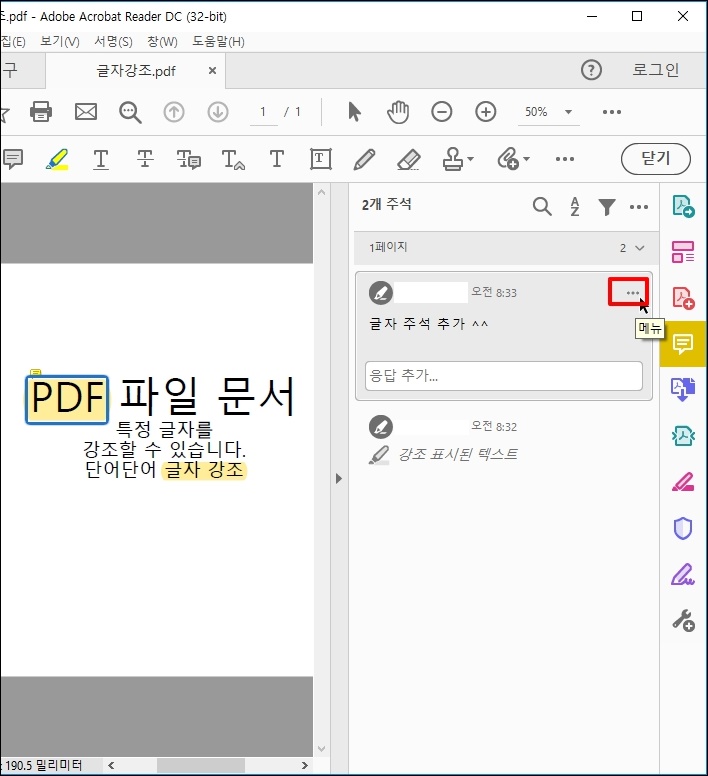Click the horizontal scrollbar right arrow
The width and height of the screenshot is (708, 776).
305,765
